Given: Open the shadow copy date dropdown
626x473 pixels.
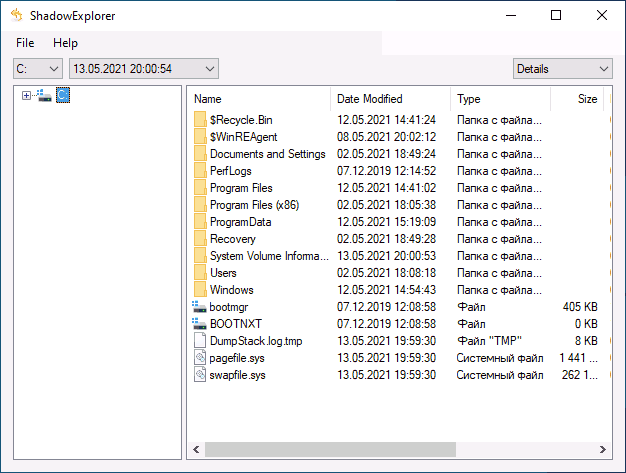Looking at the screenshot, I should (x=144, y=69).
